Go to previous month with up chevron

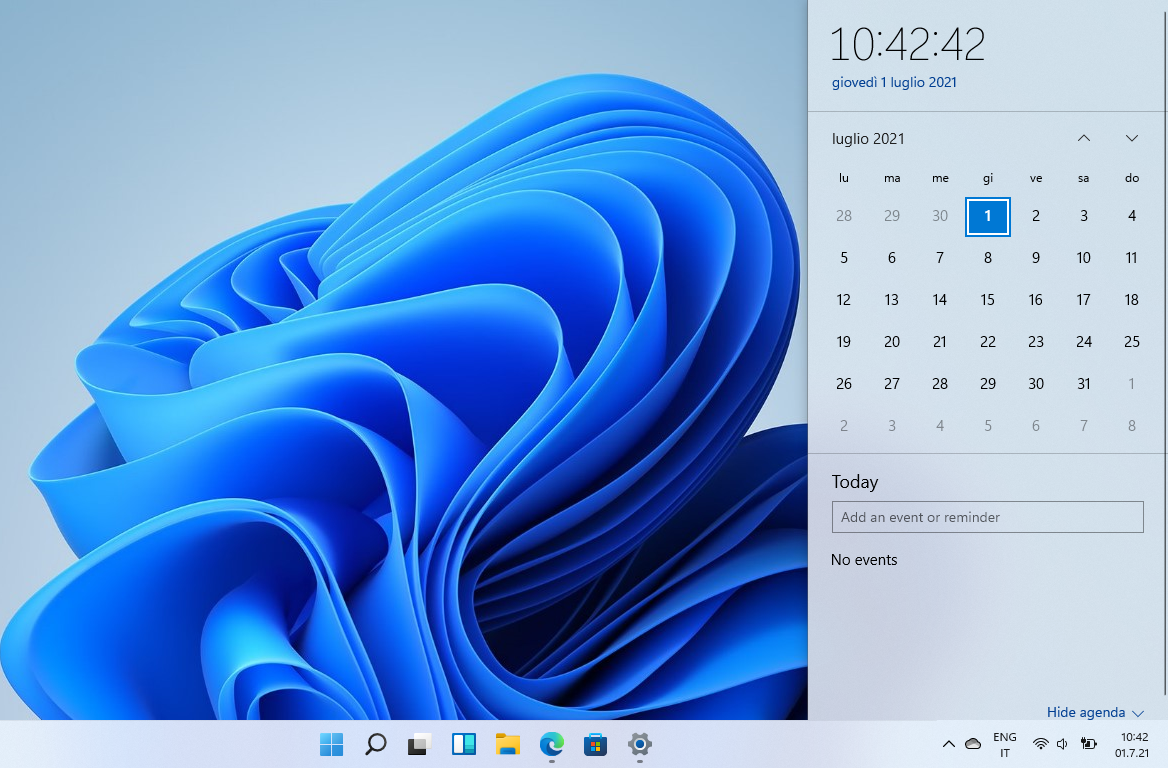pos(1084,138)
